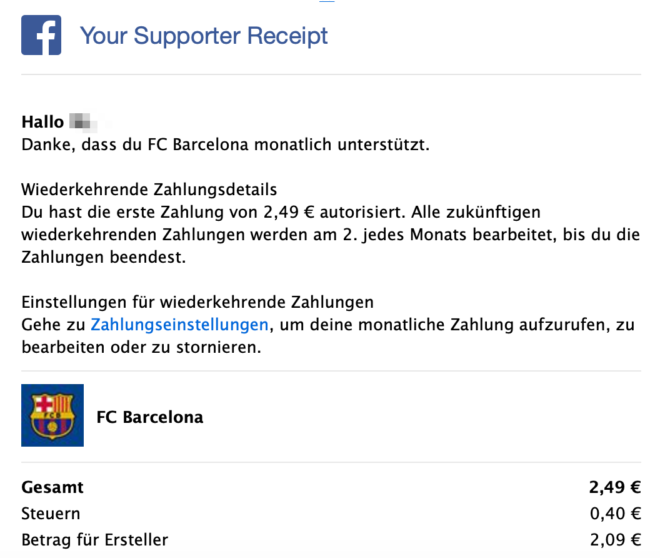Click the Steuern label

click(51, 513)
